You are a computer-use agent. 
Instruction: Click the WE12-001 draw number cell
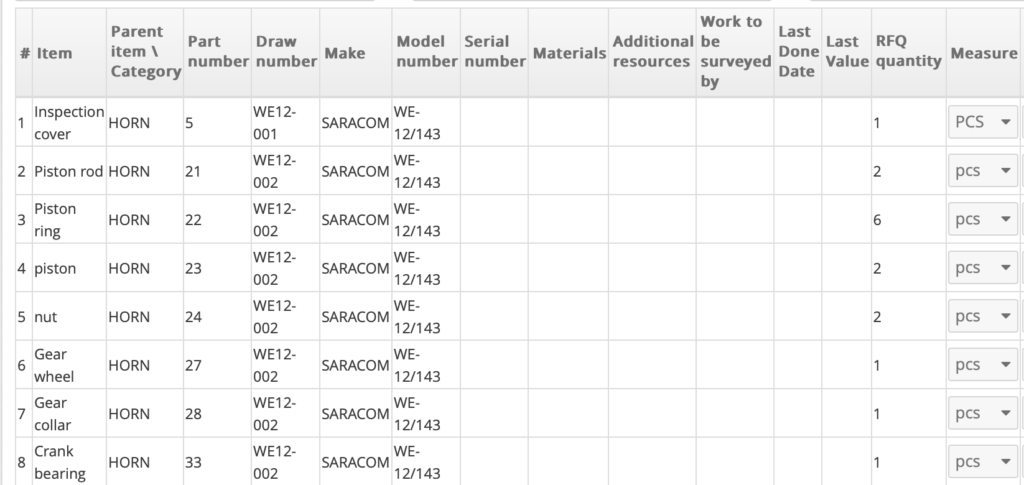[274, 122]
